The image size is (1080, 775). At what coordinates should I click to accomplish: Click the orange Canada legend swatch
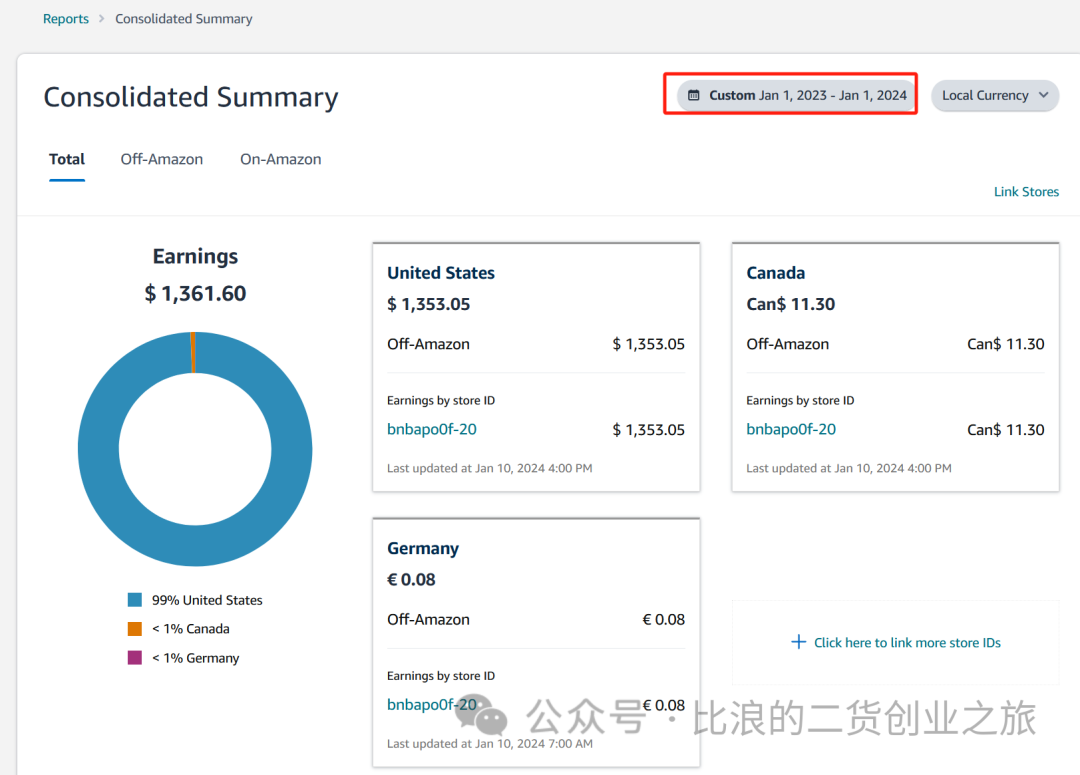click(x=135, y=628)
